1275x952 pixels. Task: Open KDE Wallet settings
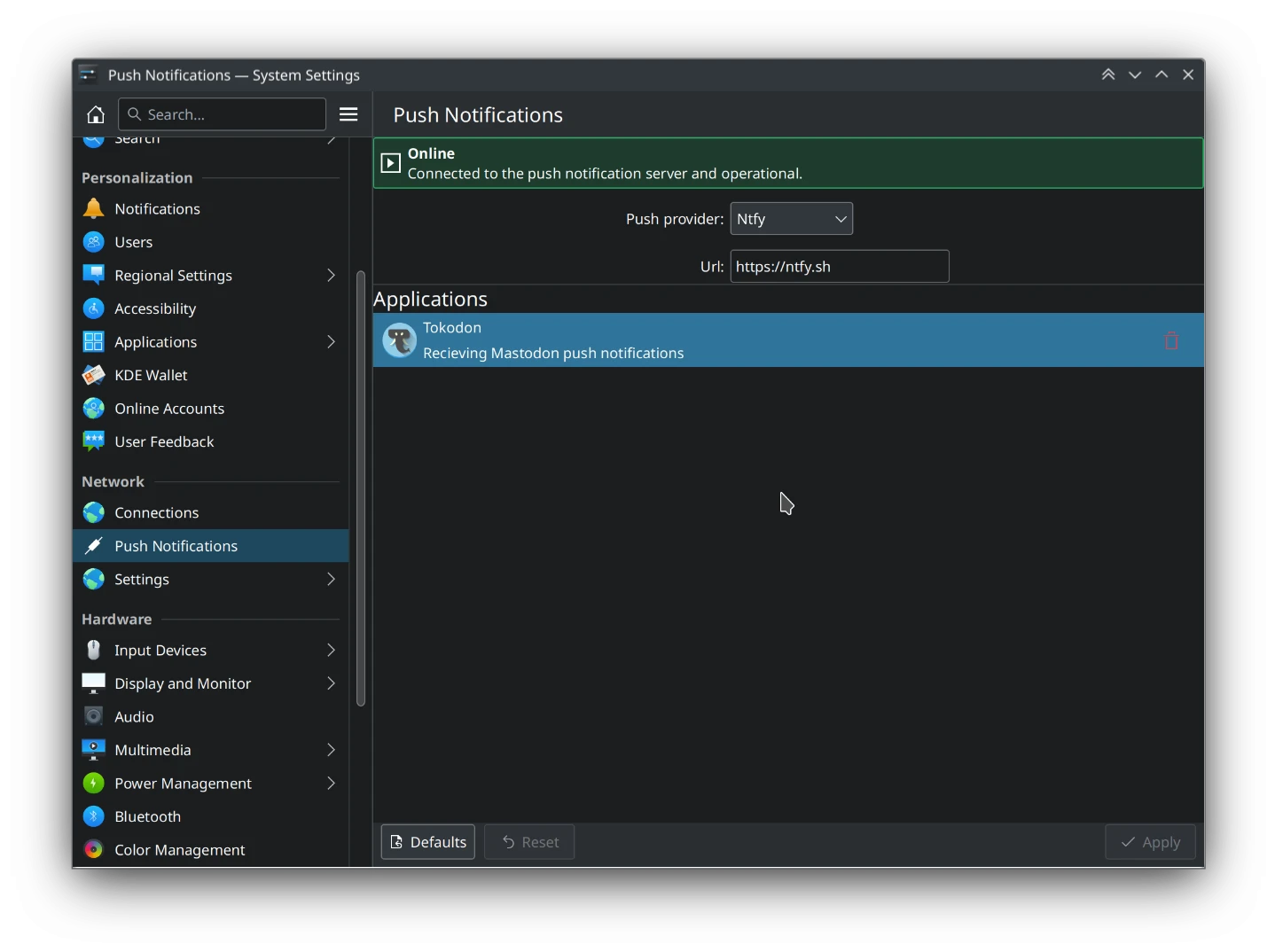210,375
